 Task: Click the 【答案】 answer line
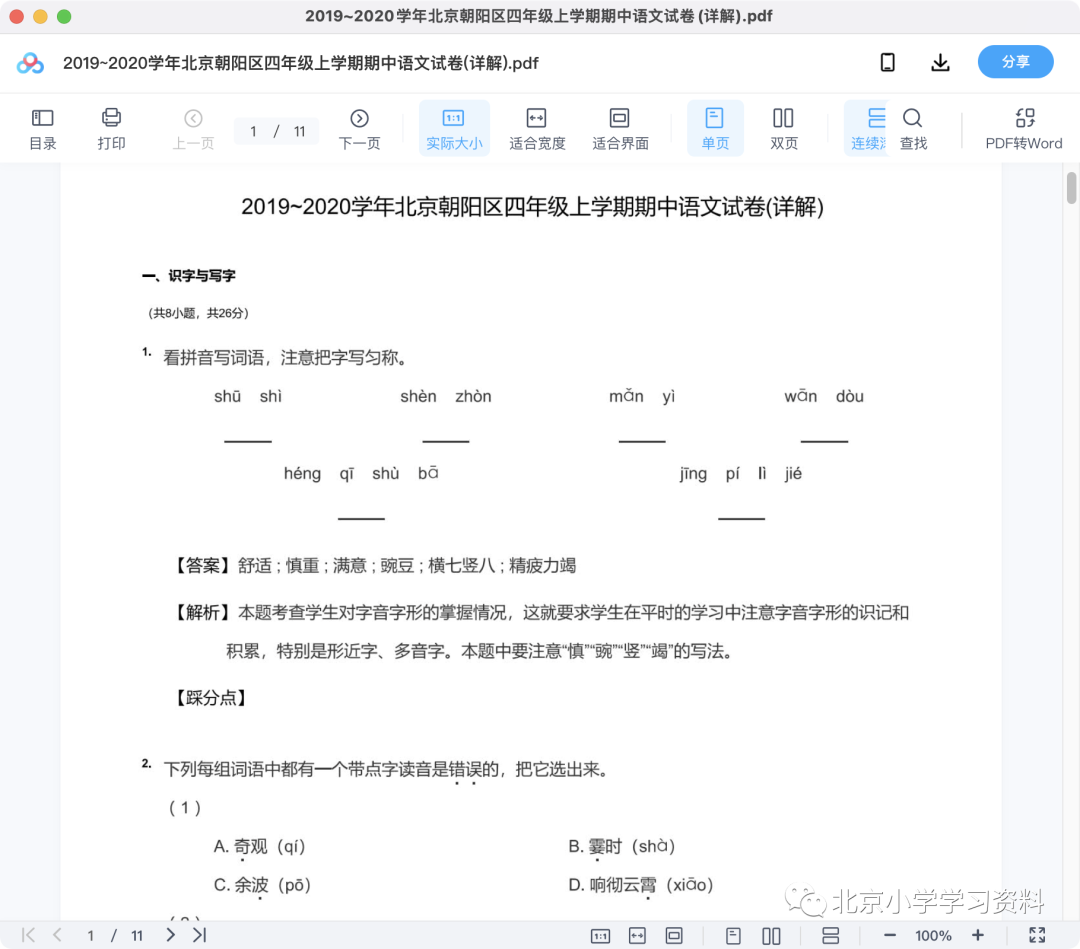coord(373,566)
